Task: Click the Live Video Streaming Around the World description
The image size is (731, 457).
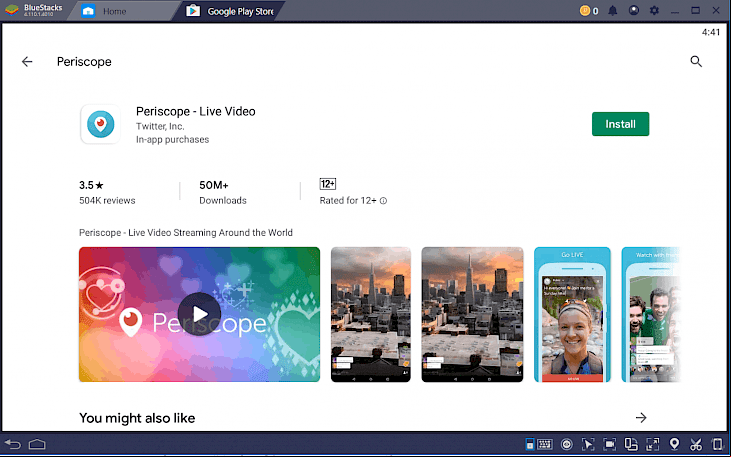Action: point(186,232)
